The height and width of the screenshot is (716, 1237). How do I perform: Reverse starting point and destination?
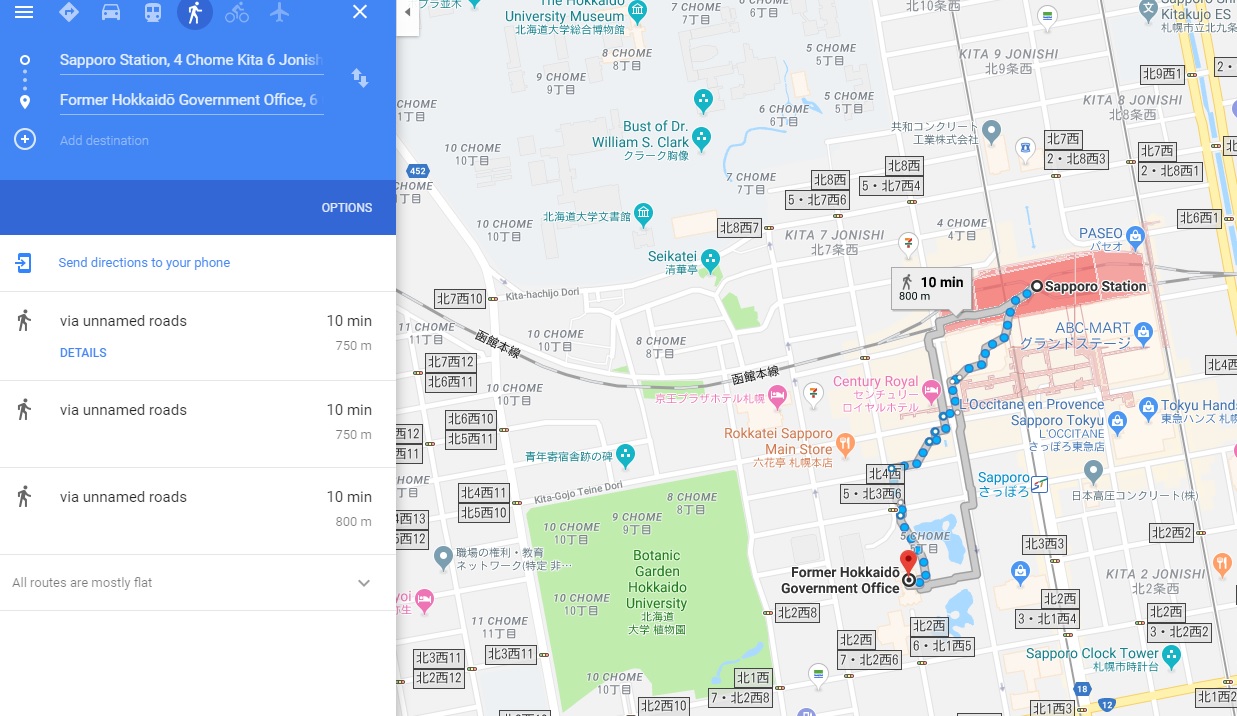(x=360, y=78)
